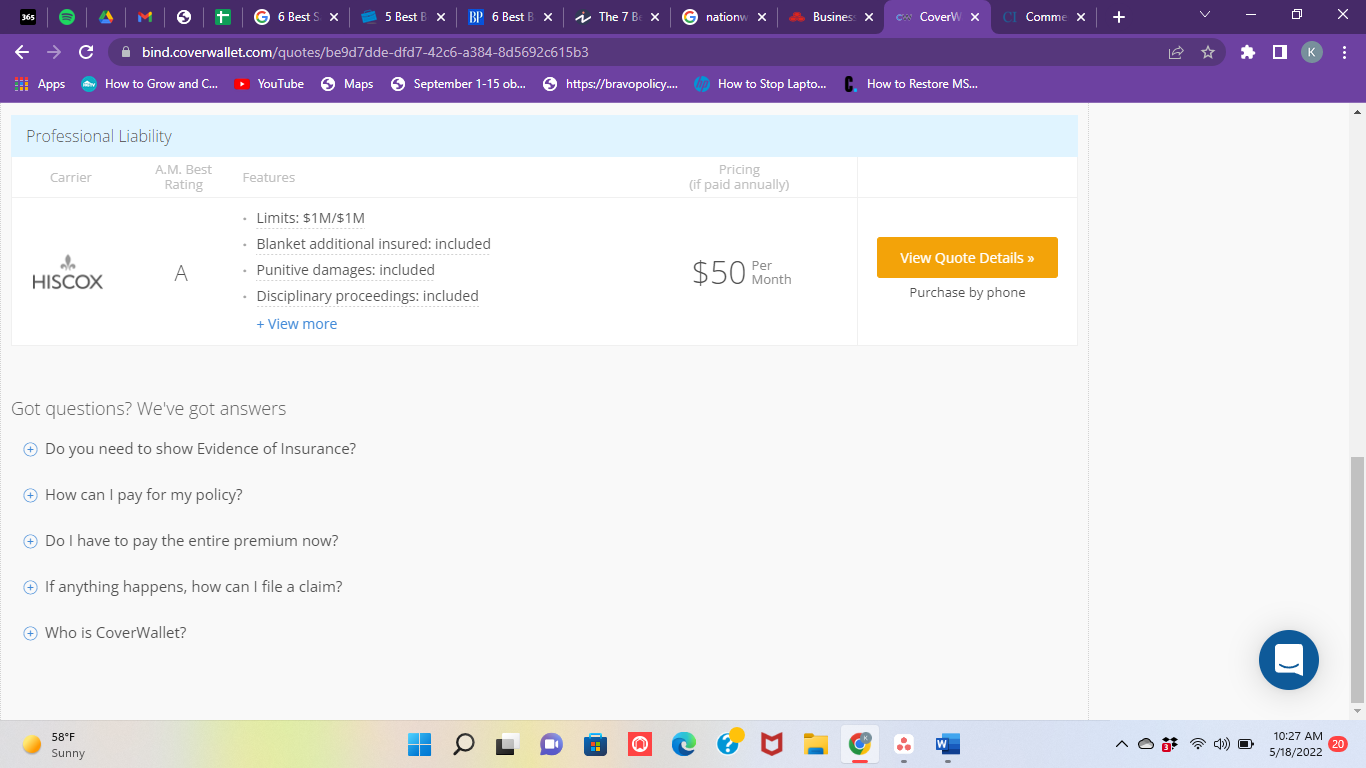Expand 'How can I pay for my policy?'
1366x768 pixels.
(x=132, y=495)
